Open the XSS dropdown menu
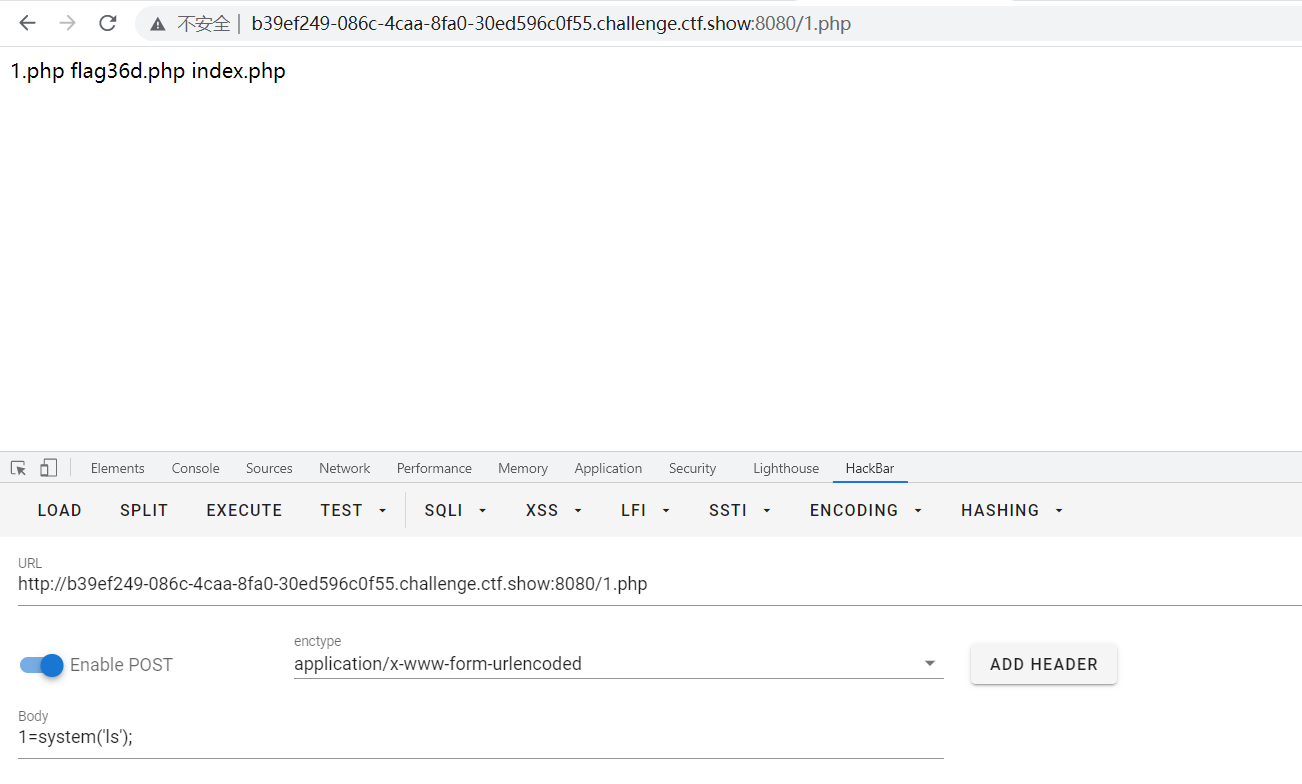 pyautogui.click(x=555, y=510)
